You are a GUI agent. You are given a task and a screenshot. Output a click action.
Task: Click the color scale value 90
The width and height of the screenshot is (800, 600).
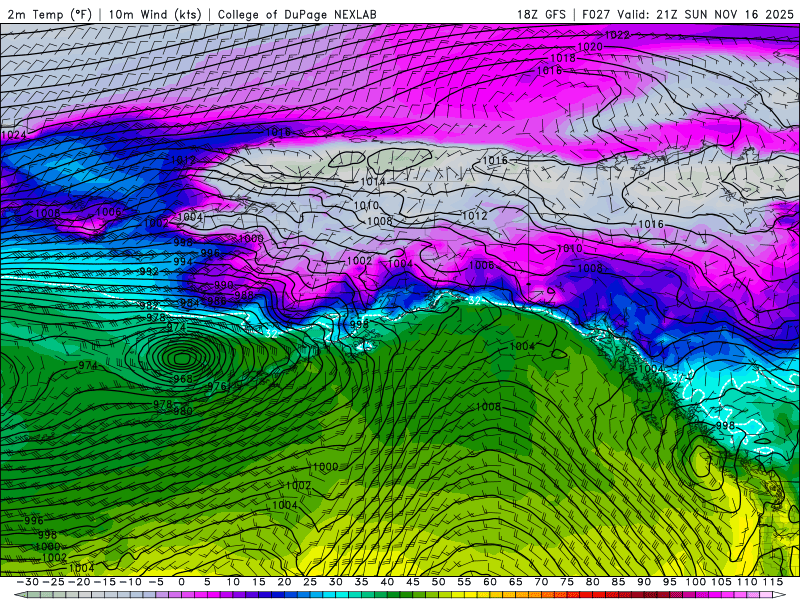(x=644, y=582)
